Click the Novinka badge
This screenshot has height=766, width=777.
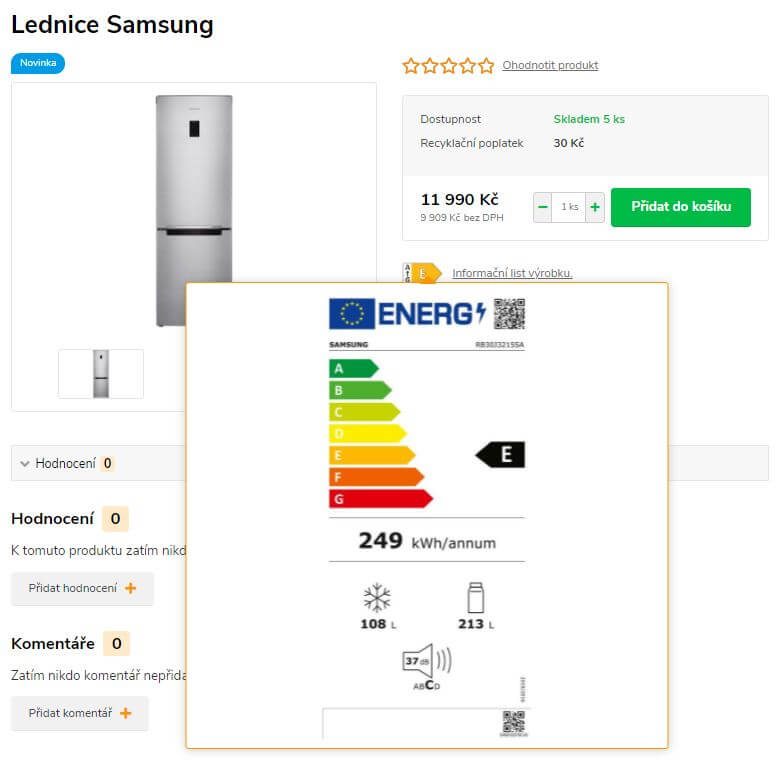[x=38, y=63]
